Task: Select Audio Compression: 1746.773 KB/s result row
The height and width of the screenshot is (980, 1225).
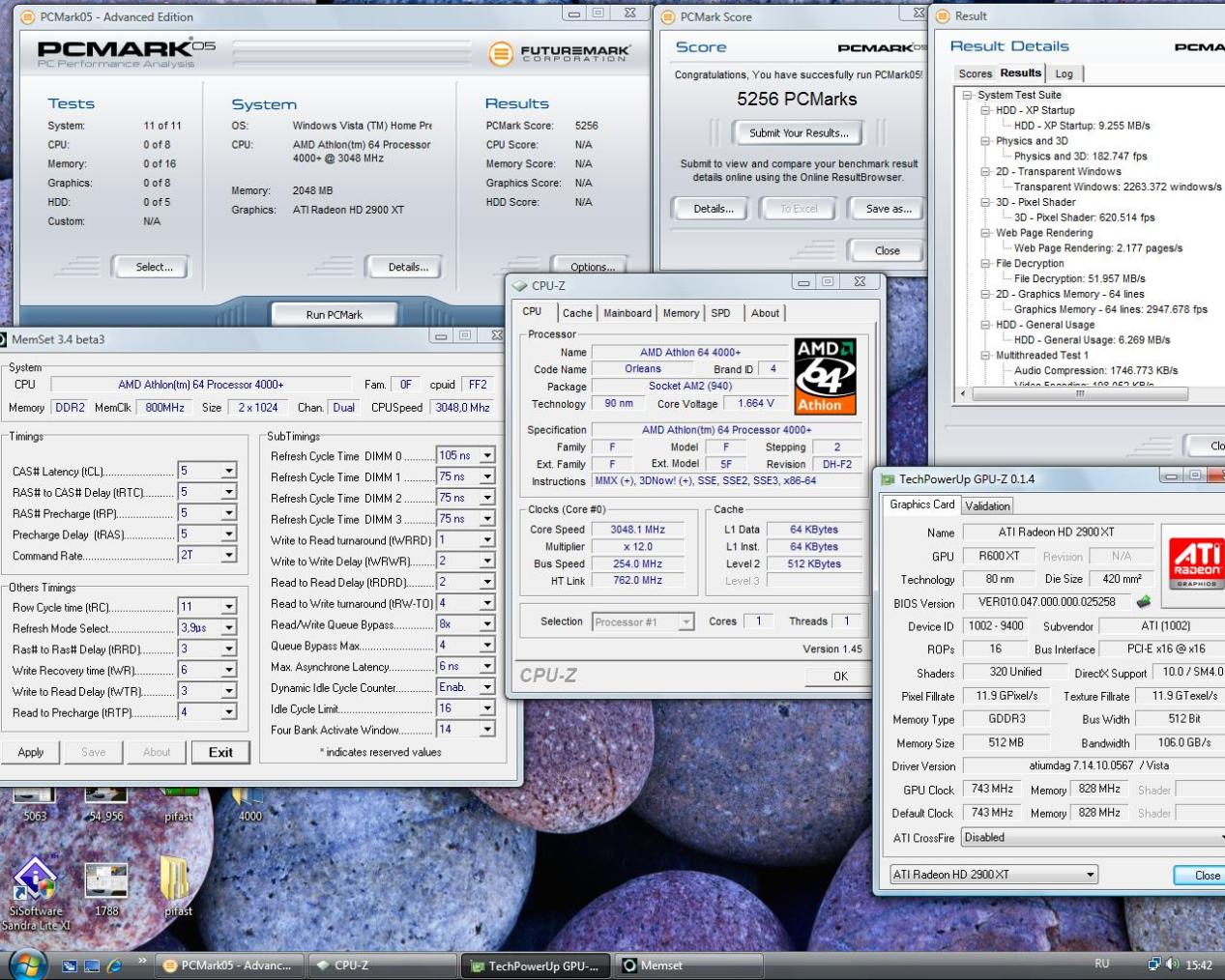Action: pos(1095,370)
